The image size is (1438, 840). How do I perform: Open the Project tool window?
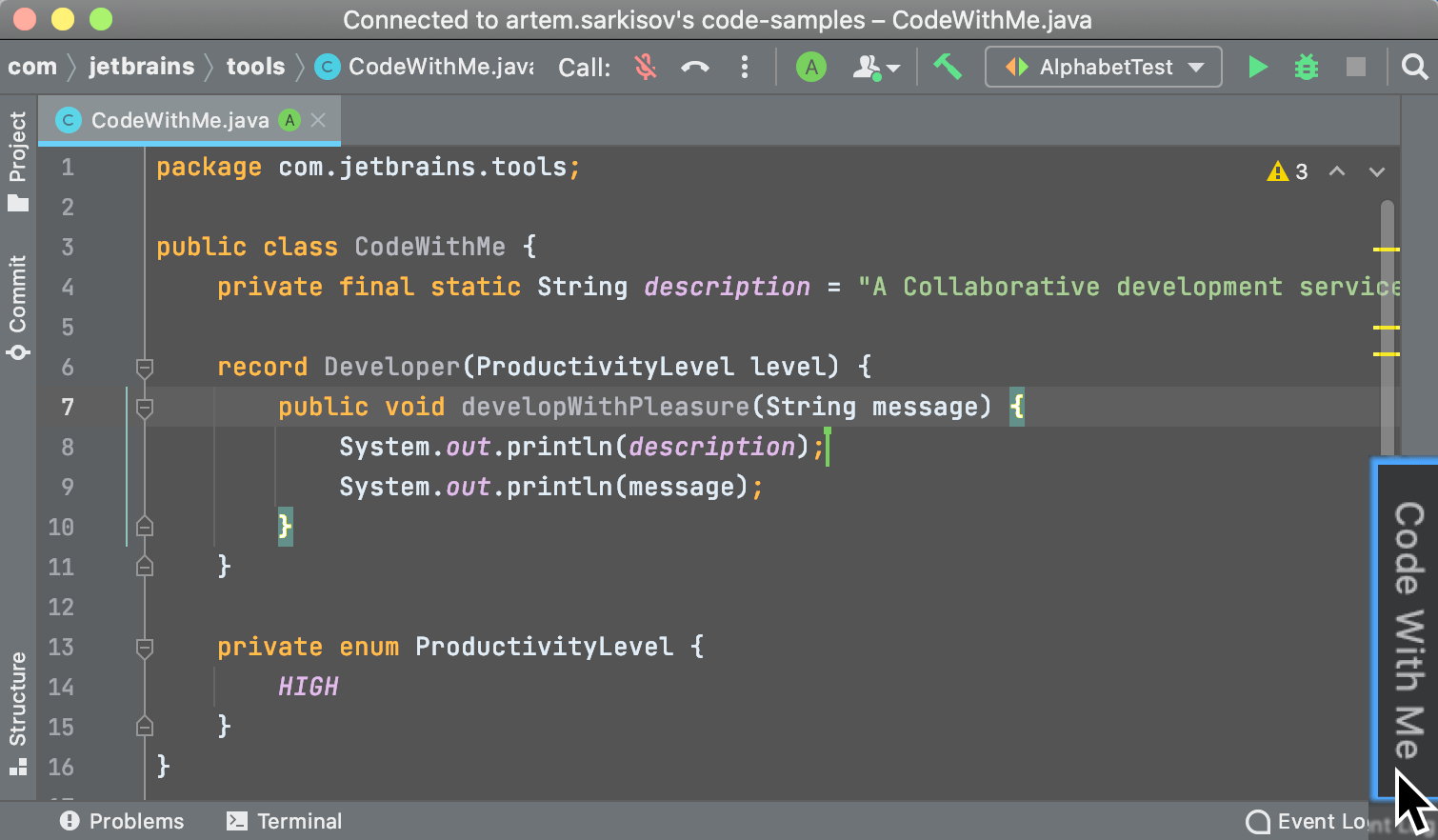point(17,160)
